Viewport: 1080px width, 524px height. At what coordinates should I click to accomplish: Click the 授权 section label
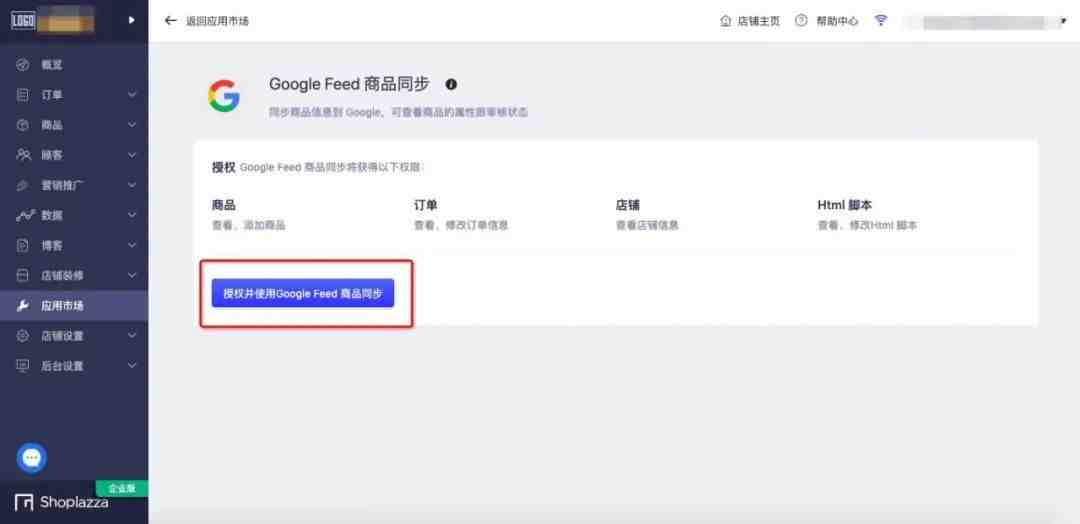(224, 167)
